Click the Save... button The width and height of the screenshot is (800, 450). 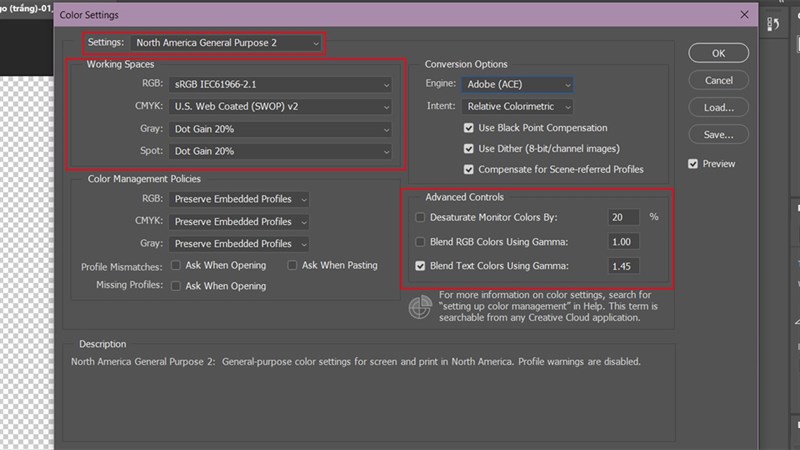[x=718, y=134]
